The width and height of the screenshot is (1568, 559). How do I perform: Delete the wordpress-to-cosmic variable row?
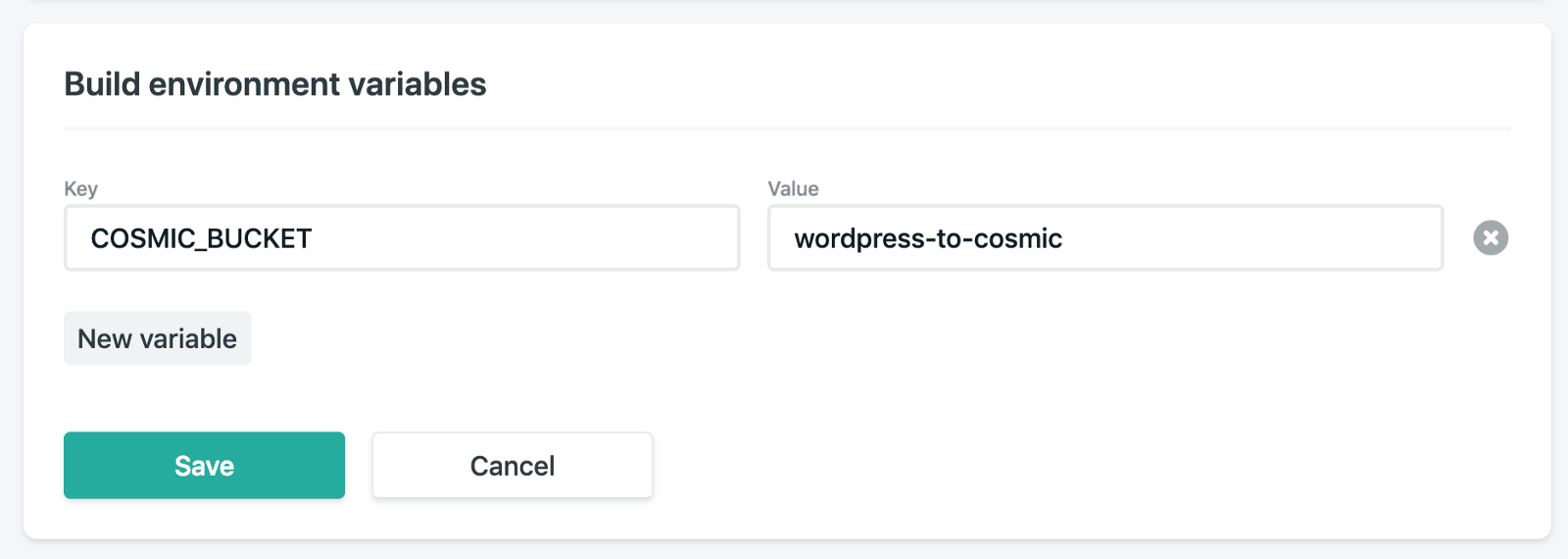1491,237
